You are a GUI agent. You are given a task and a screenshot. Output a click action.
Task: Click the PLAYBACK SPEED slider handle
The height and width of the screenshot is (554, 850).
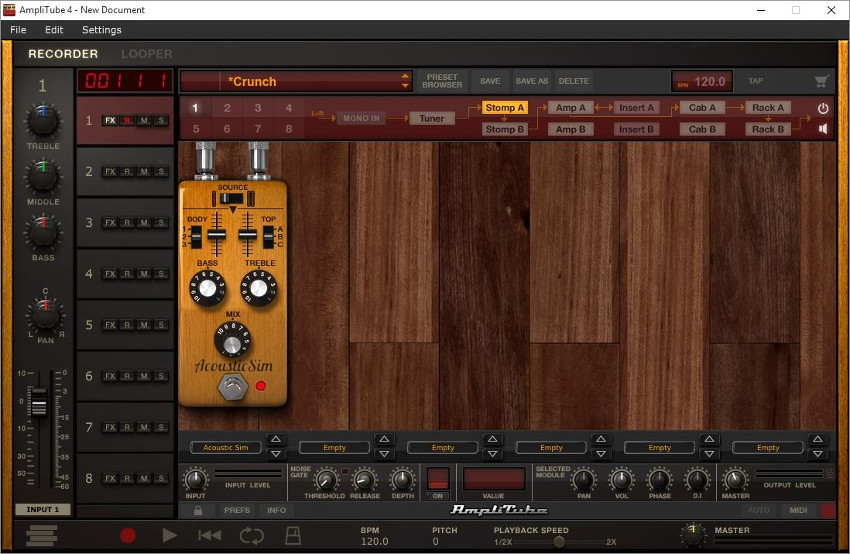pos(559,542)
